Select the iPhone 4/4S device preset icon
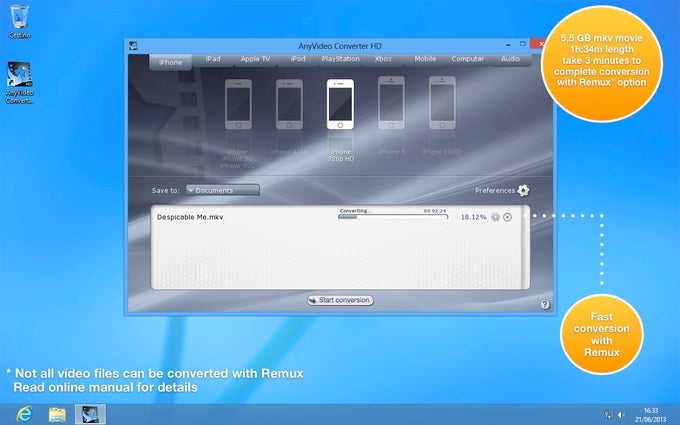 point(289,105)
